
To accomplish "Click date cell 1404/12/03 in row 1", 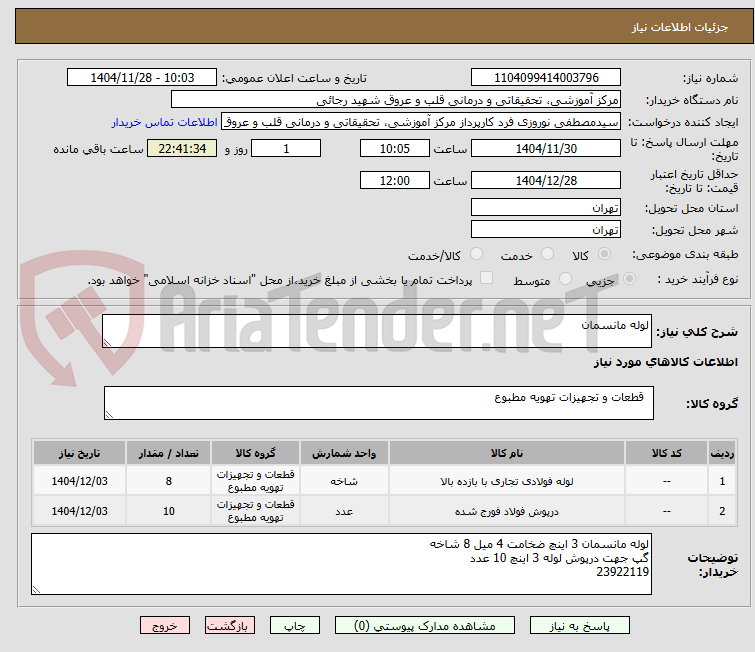I will 79,481.
